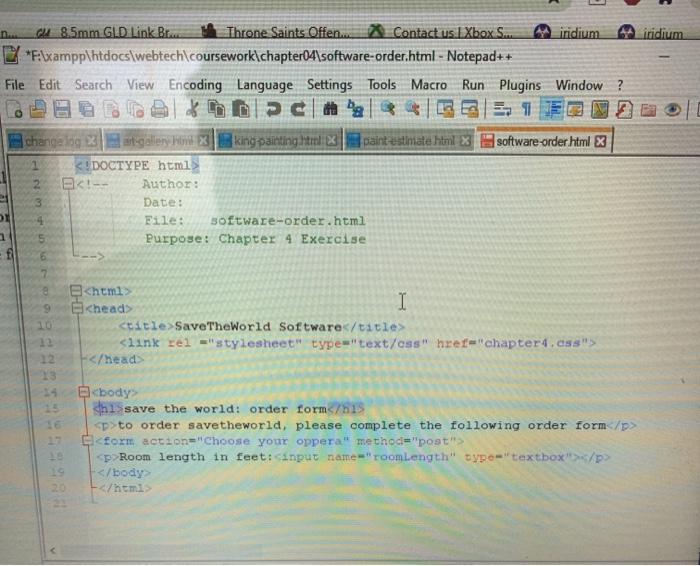
Task: Open the Encoding menu
Action: [x=195, y=85]
